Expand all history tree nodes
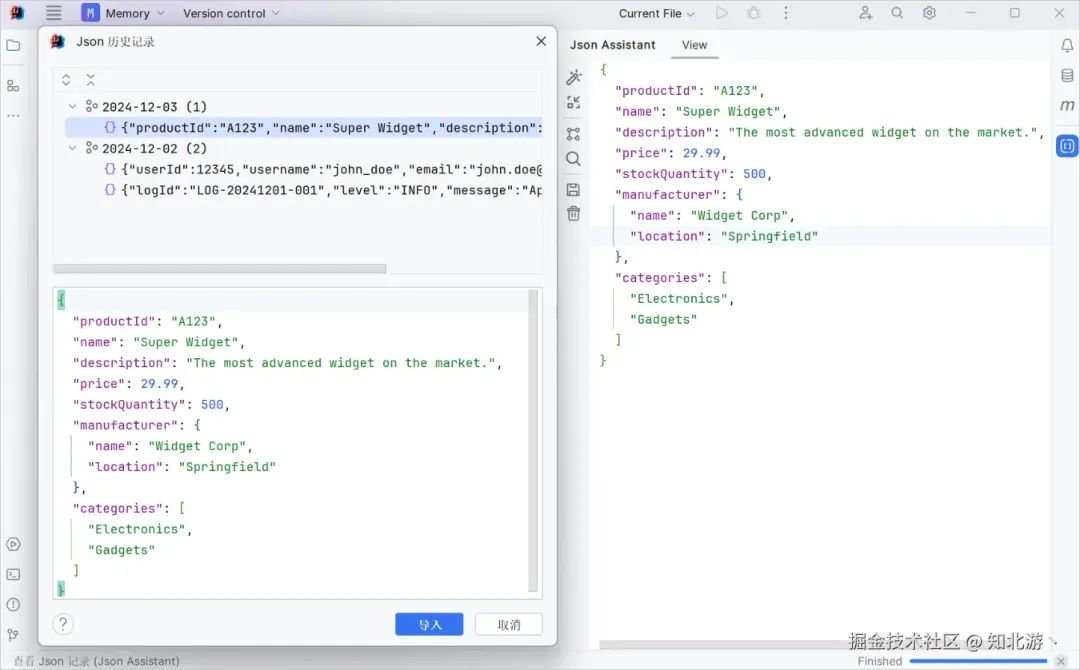The height and width of the screenshot is (670, 1080). pos(66,80)
